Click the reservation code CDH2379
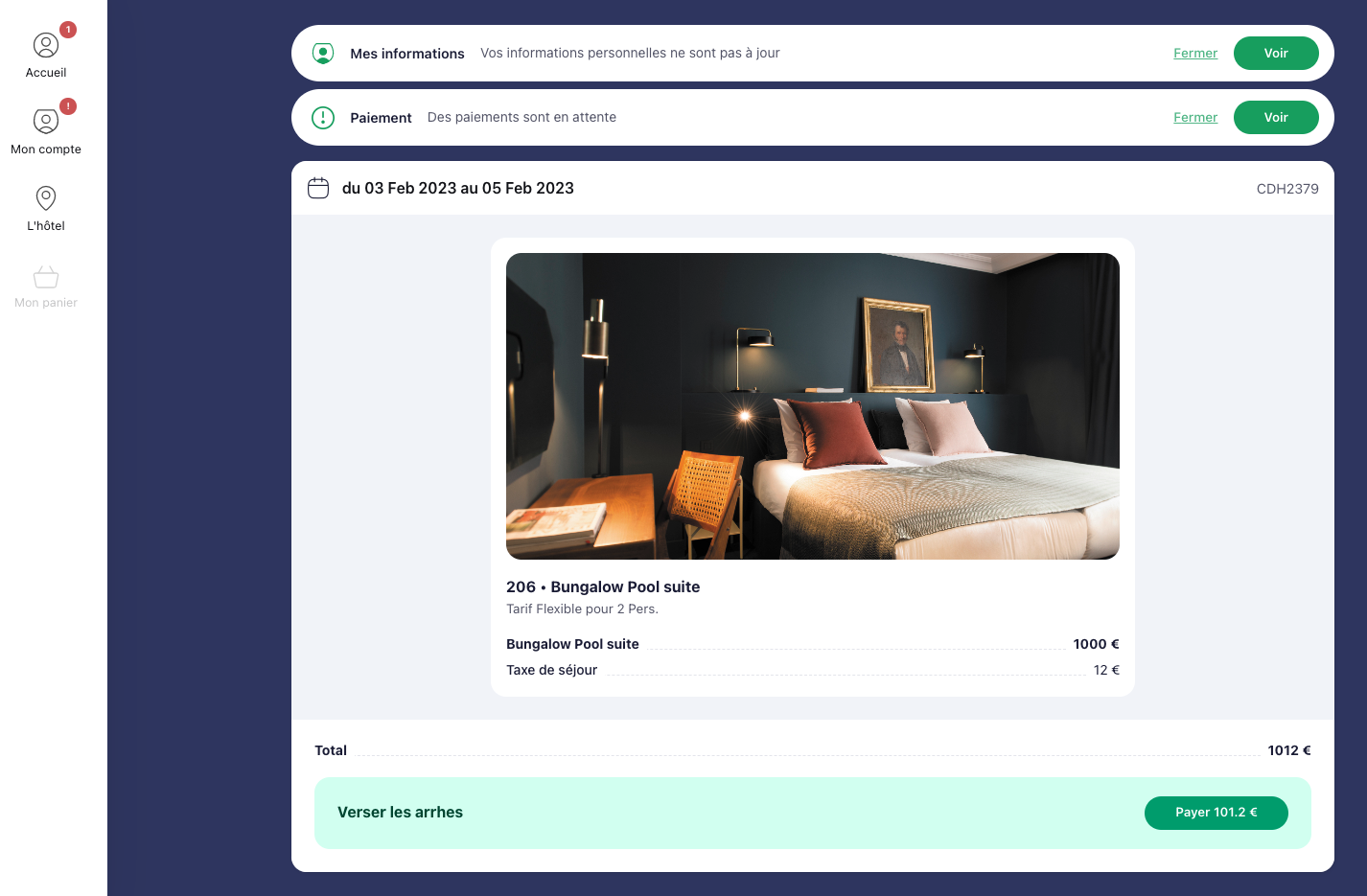Viewport: 1367px width, 896px height. tap(1287, 189)
